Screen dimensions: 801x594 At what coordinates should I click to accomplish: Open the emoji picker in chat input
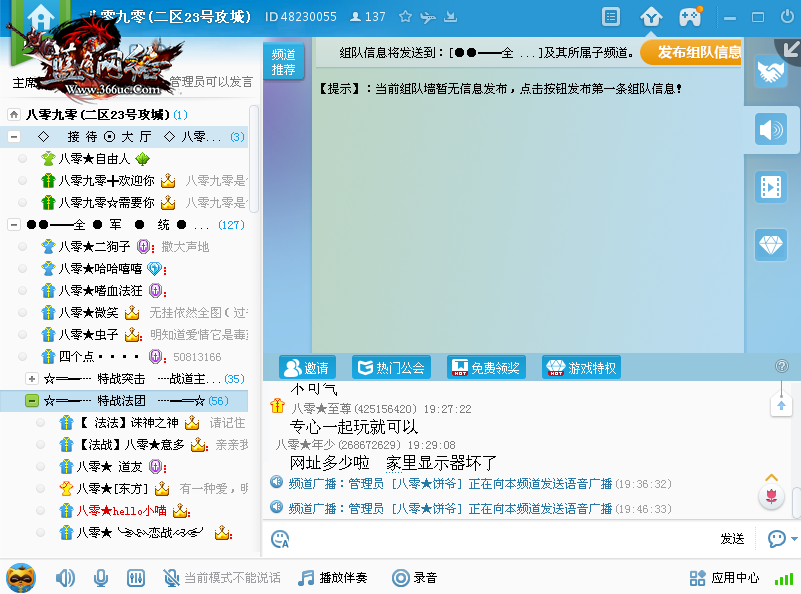(281, 539)
